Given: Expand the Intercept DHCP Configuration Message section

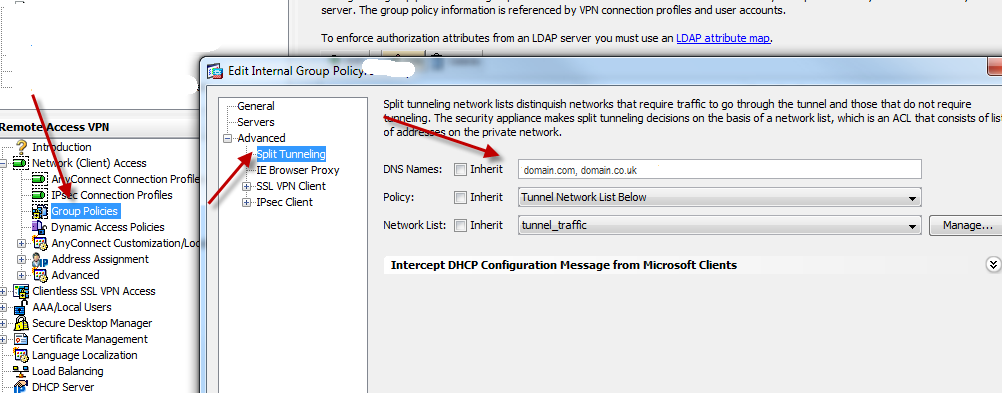Looking at the screenshot, I should coord(992,265).
